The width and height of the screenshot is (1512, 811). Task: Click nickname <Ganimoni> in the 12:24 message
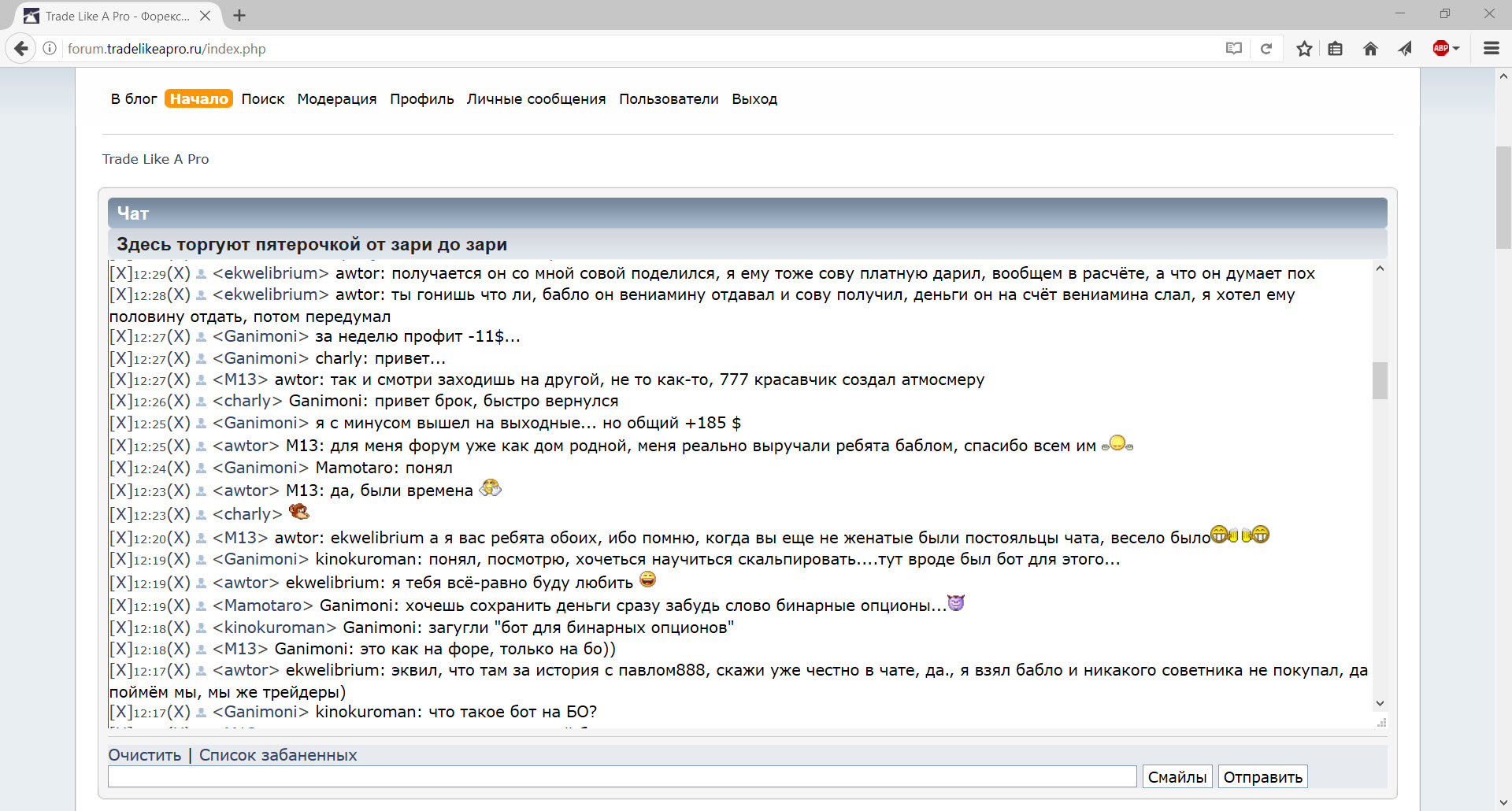(261, 468)
